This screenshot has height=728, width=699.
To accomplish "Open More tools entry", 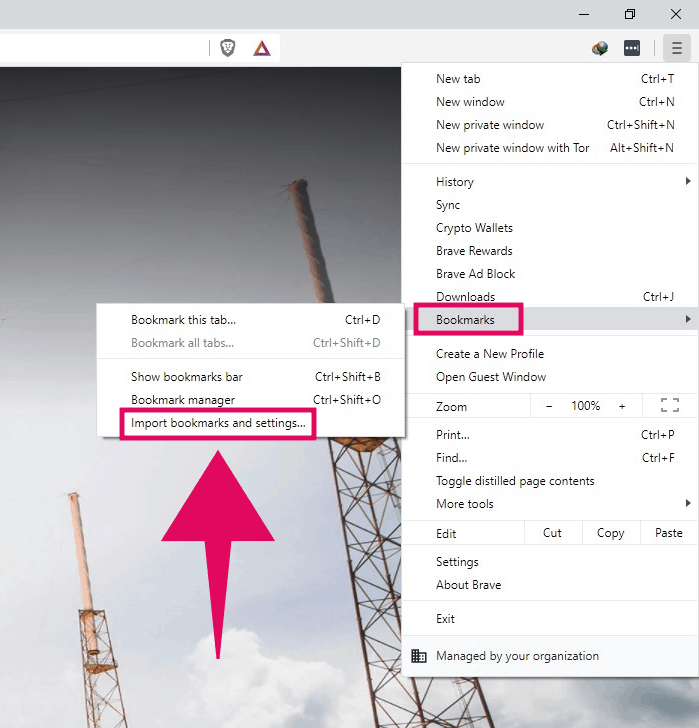I will click(x=550, y=504).
